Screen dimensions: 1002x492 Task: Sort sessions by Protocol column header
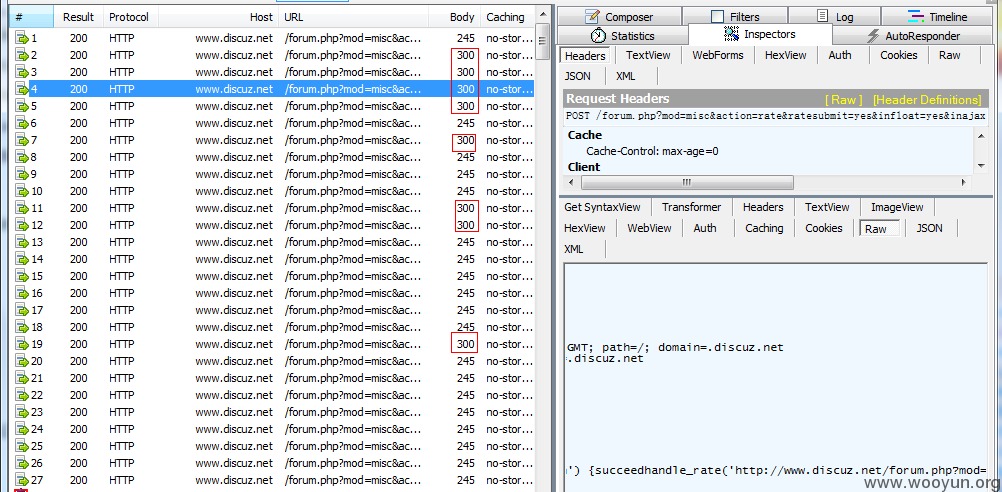click(x=128, y=17)
